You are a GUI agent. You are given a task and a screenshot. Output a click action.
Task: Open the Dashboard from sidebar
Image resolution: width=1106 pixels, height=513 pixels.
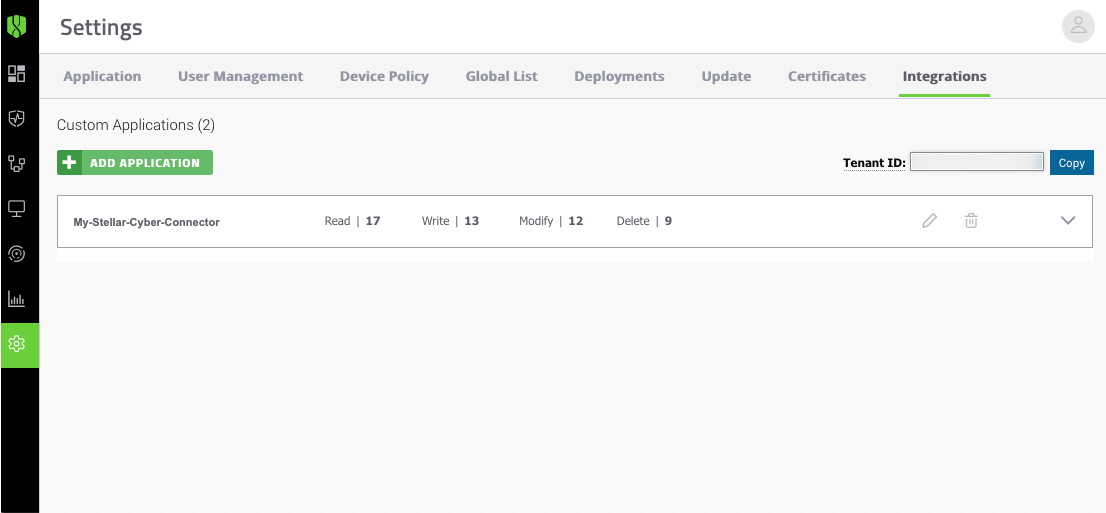[17, 73]
